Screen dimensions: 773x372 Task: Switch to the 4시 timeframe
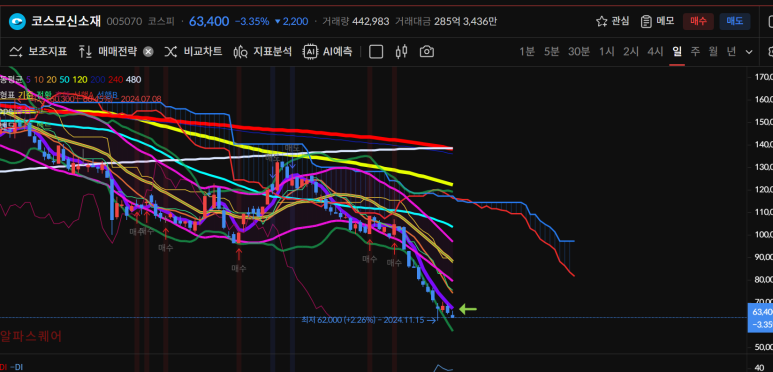655,51
